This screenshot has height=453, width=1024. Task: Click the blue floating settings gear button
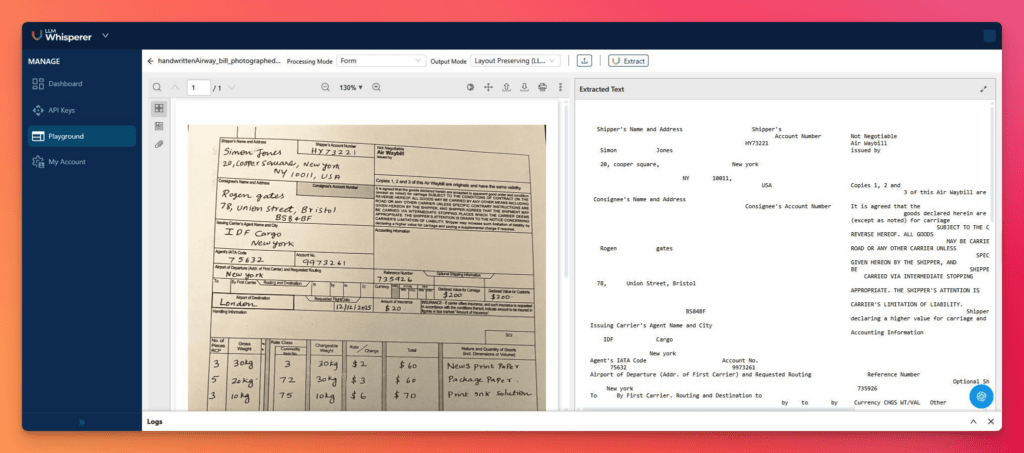pos(980,396)
